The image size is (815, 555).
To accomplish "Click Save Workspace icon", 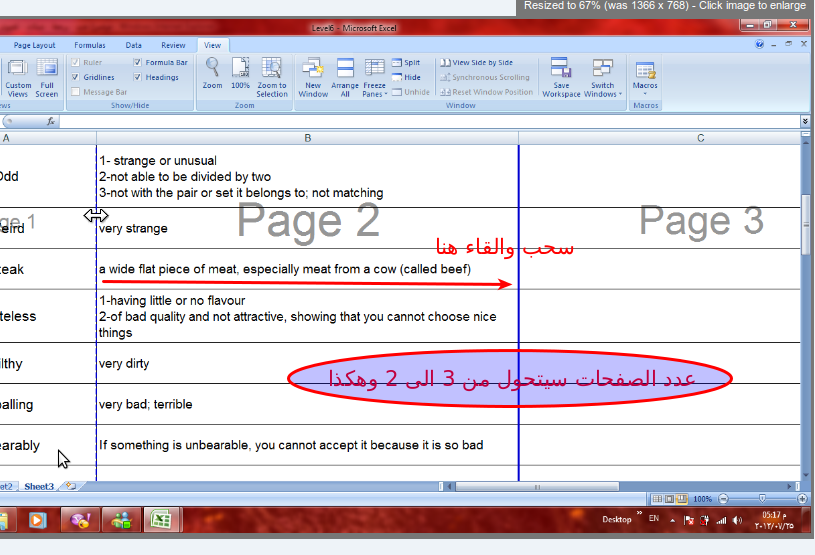I will point(561,77).
